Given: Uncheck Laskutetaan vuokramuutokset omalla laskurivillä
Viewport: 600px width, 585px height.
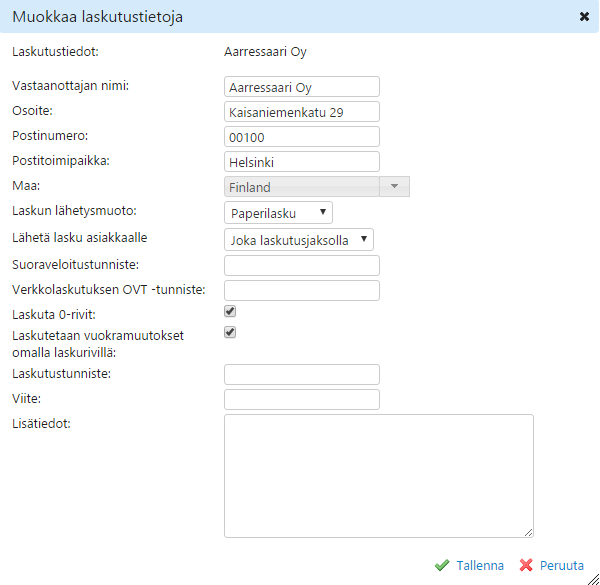Looking at the screenshot, I should pyautogui.click(x=230, y=333).
